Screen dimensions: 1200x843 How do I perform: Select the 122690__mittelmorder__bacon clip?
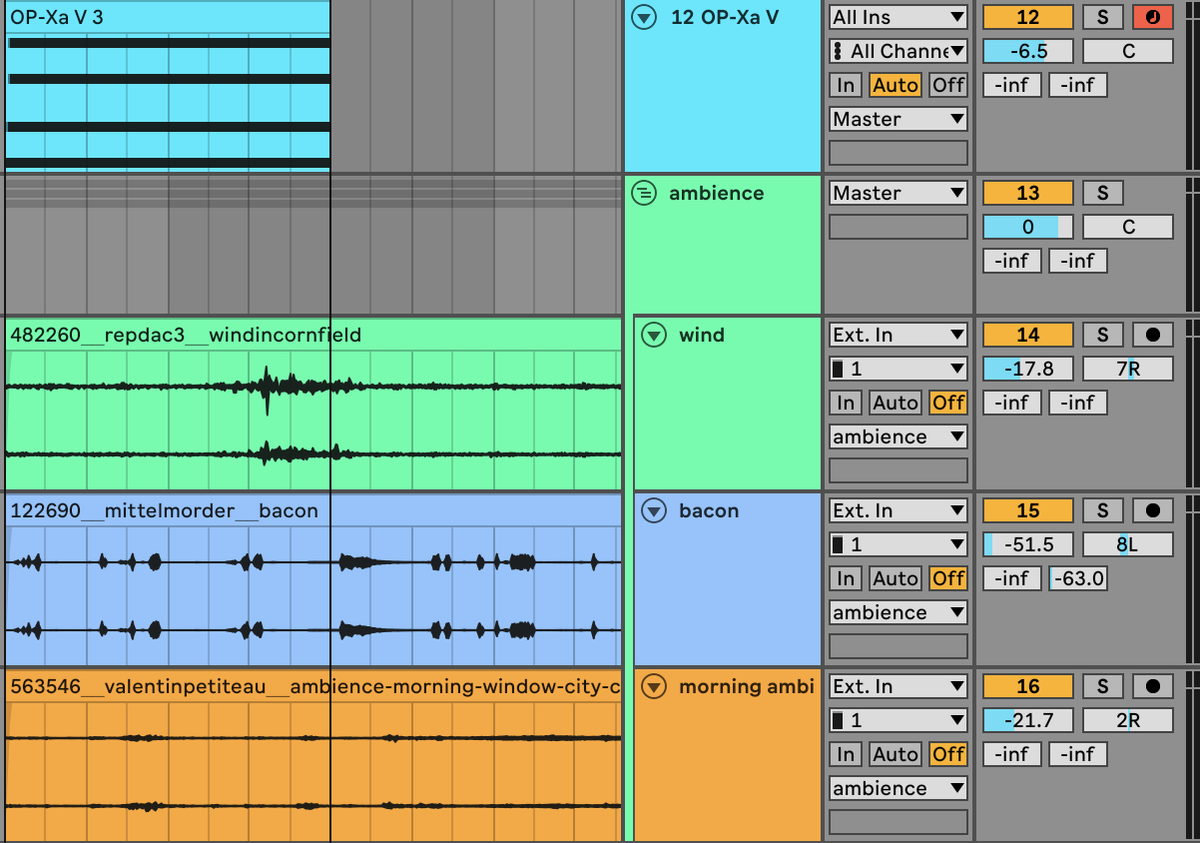pos(300,580)
